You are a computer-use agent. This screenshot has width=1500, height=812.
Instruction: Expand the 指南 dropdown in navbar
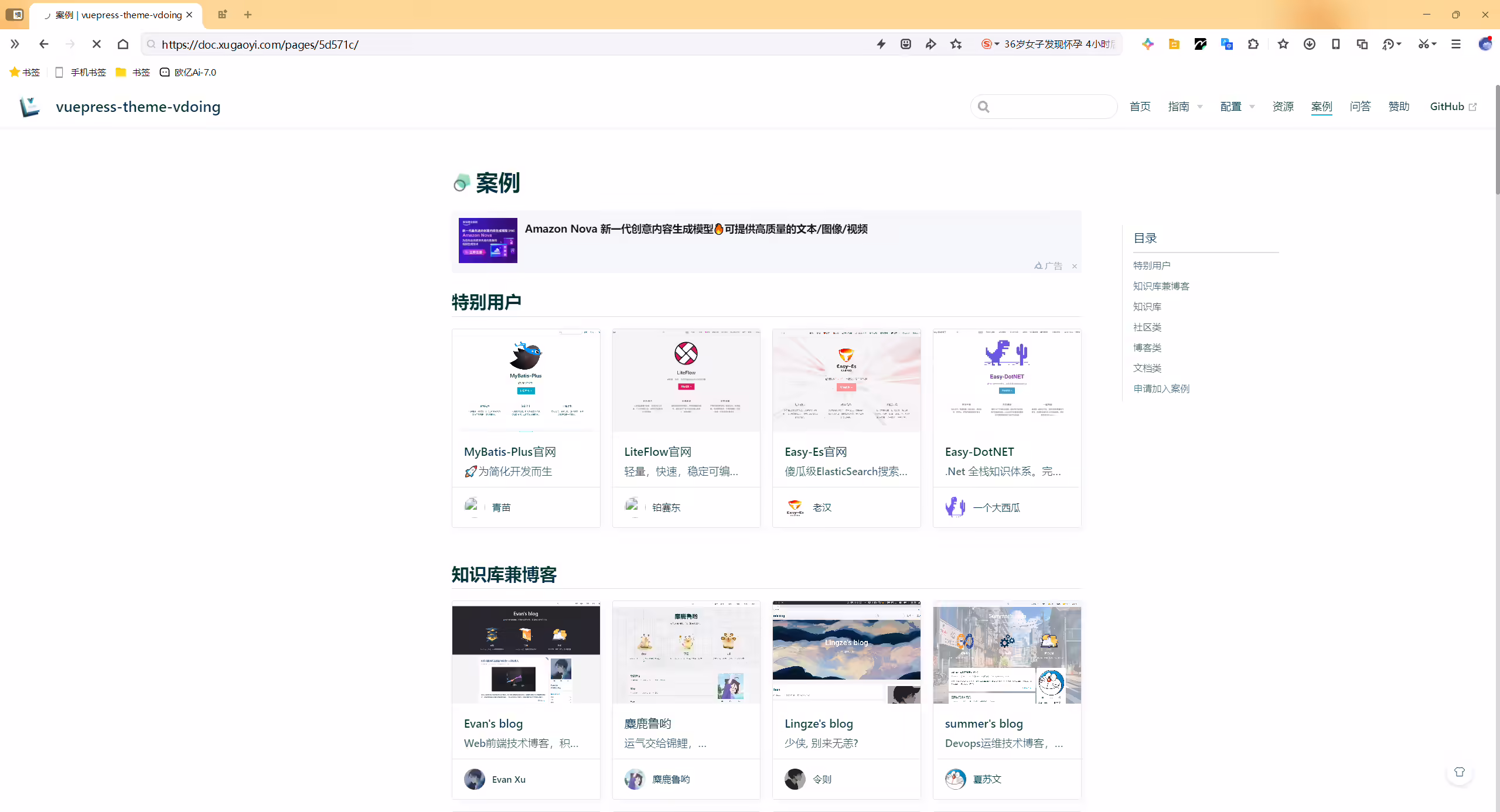tap(1185, 107)
